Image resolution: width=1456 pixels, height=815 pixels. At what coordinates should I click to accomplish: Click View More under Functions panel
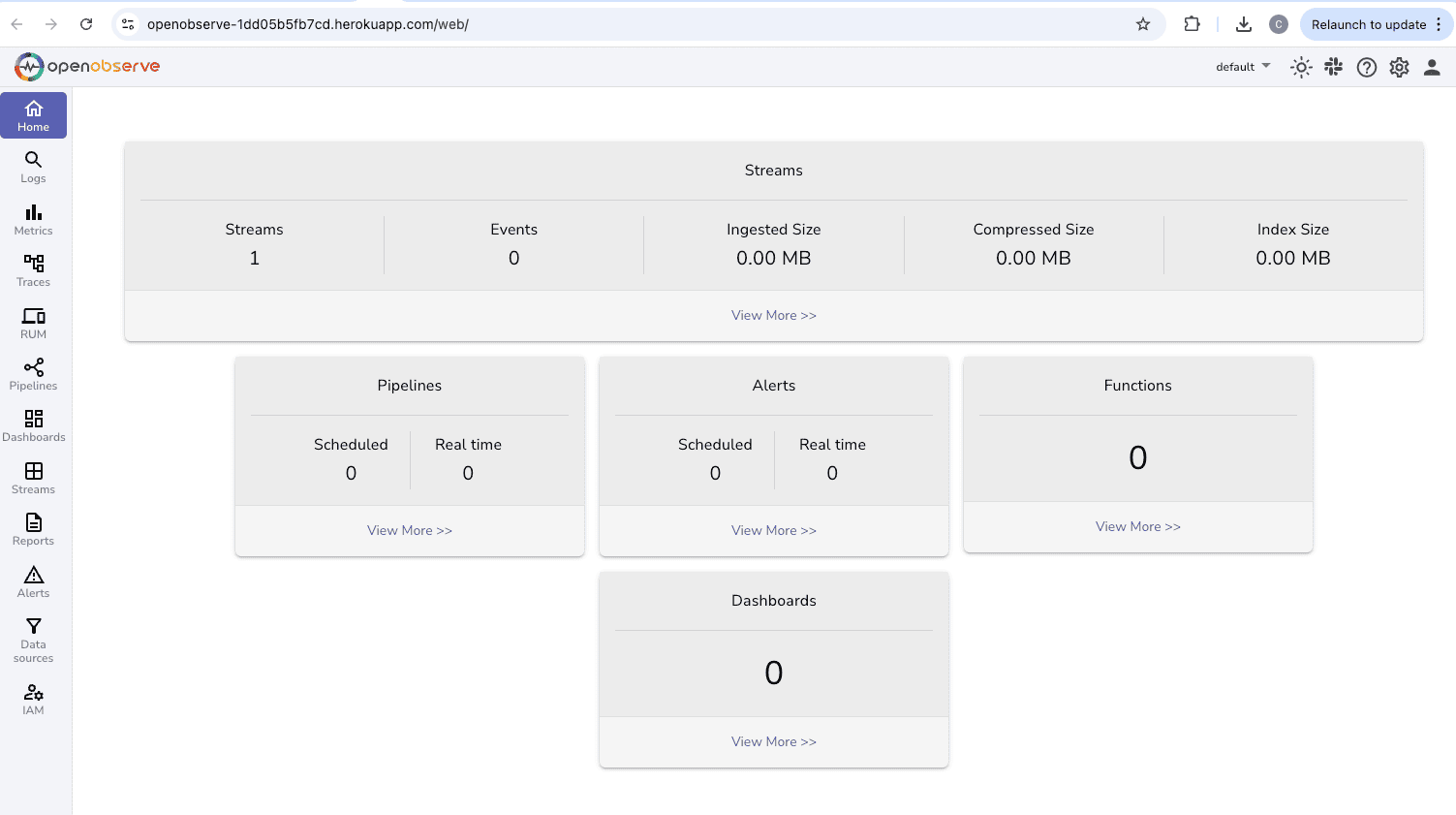[1137, 526]
